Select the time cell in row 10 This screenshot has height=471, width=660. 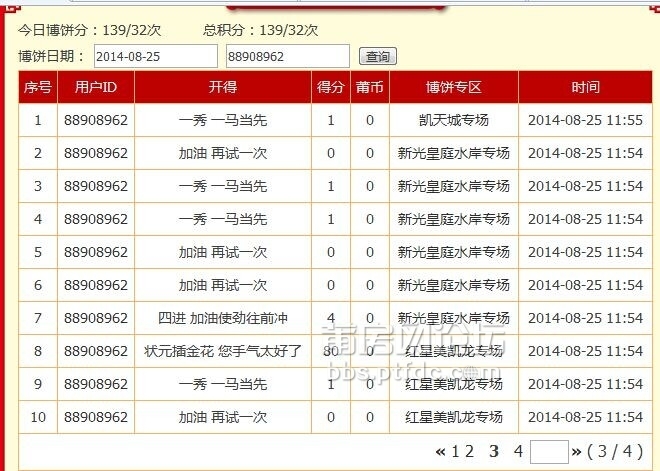(585, 417)
